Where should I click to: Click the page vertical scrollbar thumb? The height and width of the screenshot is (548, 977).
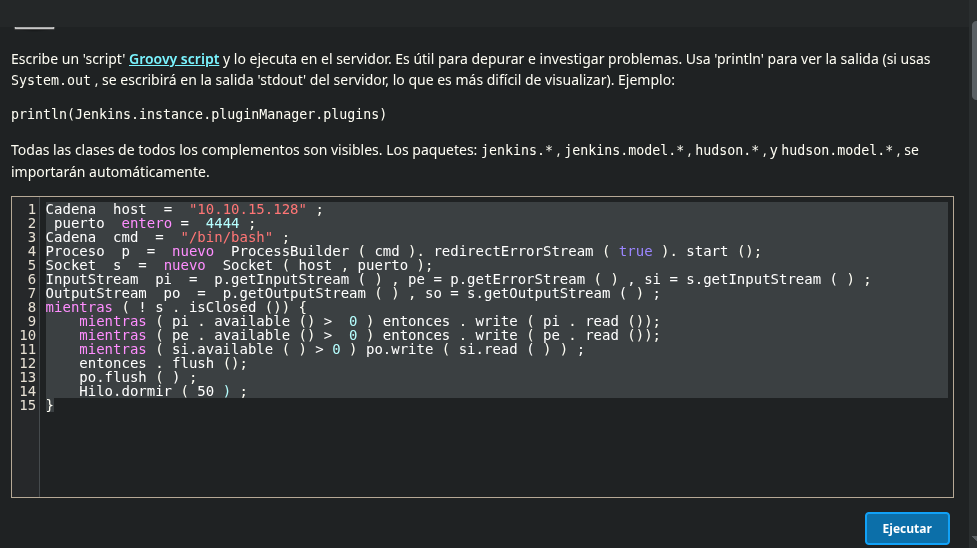(x=973, y=60)
